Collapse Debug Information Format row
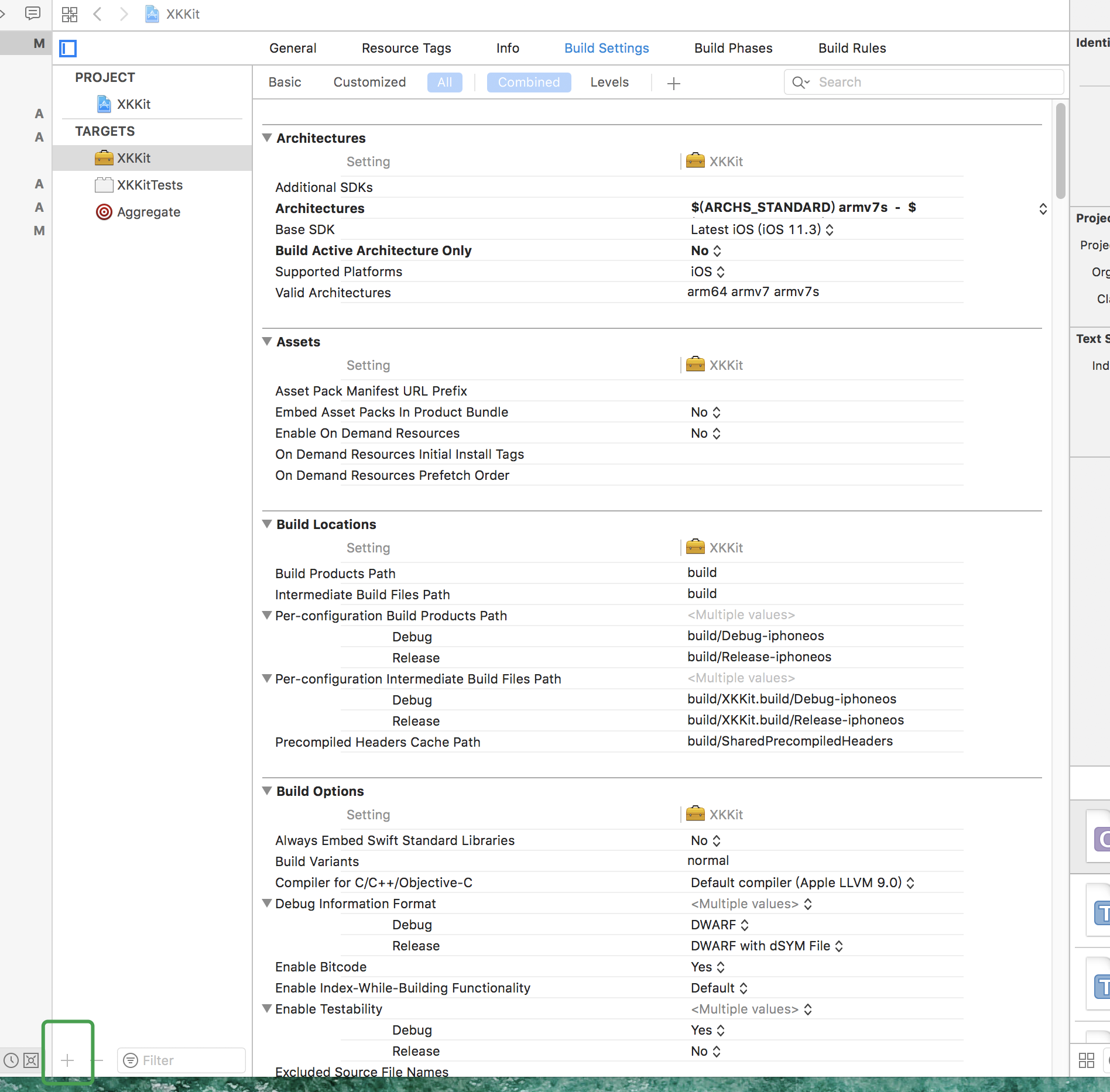This screenshot has height=1092, width=1110. tap(267, 903)
